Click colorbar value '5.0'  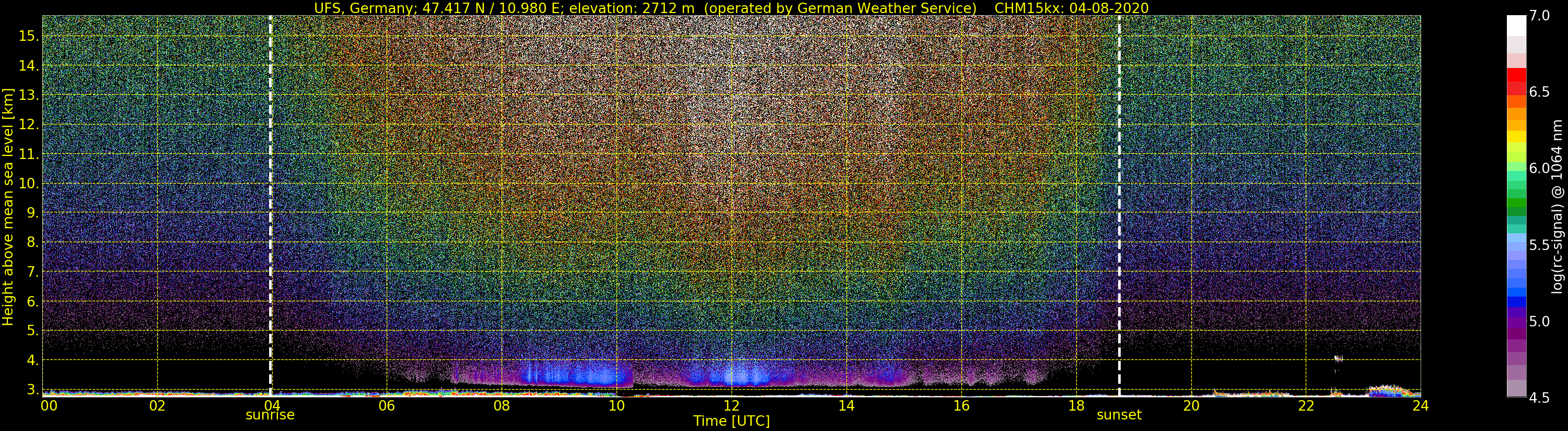click(1539, 321)
